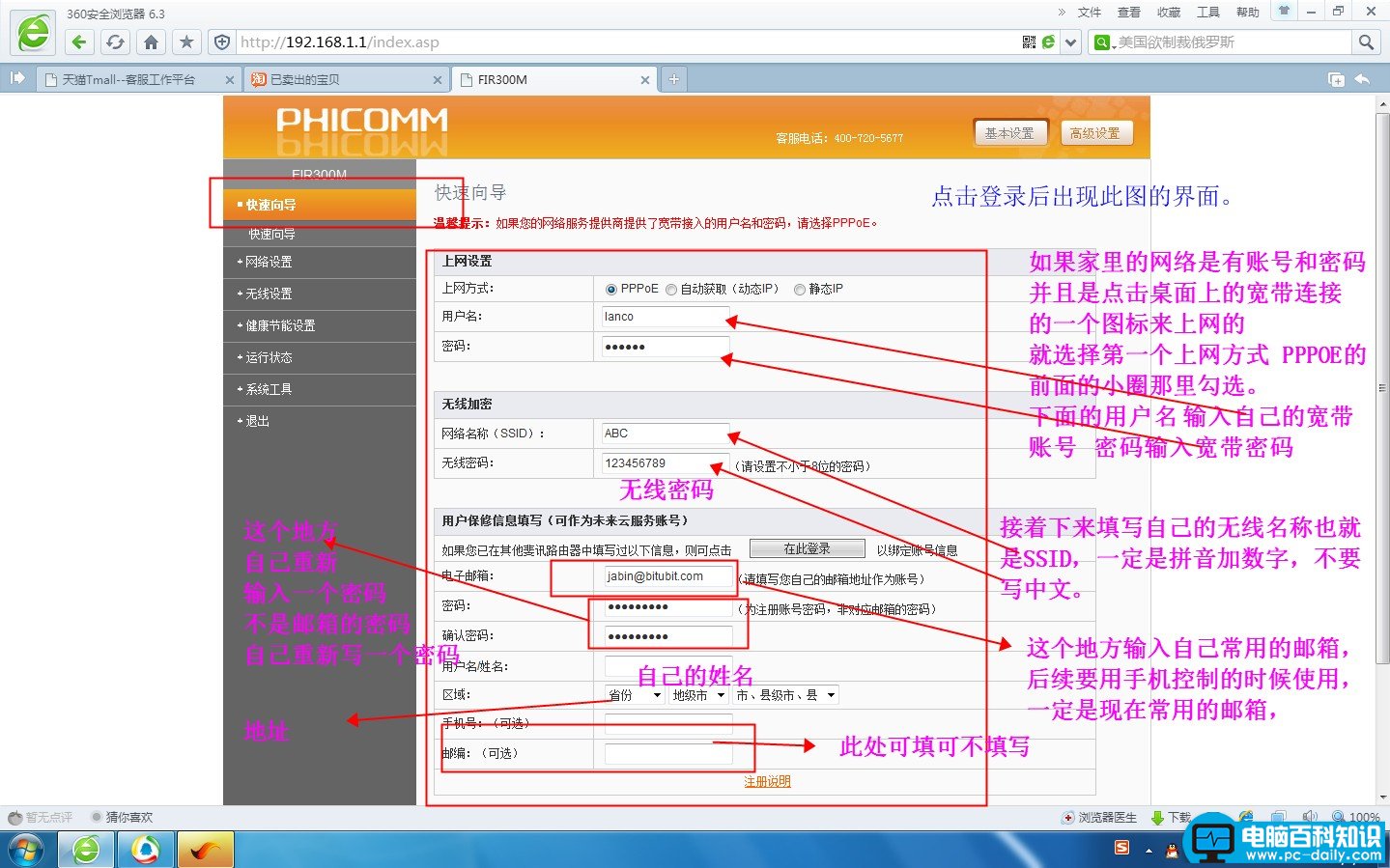The width and height of the screenshot is (1390, 868).
Task: Expand 系统工具 in the sidebar
Action: 319,389
